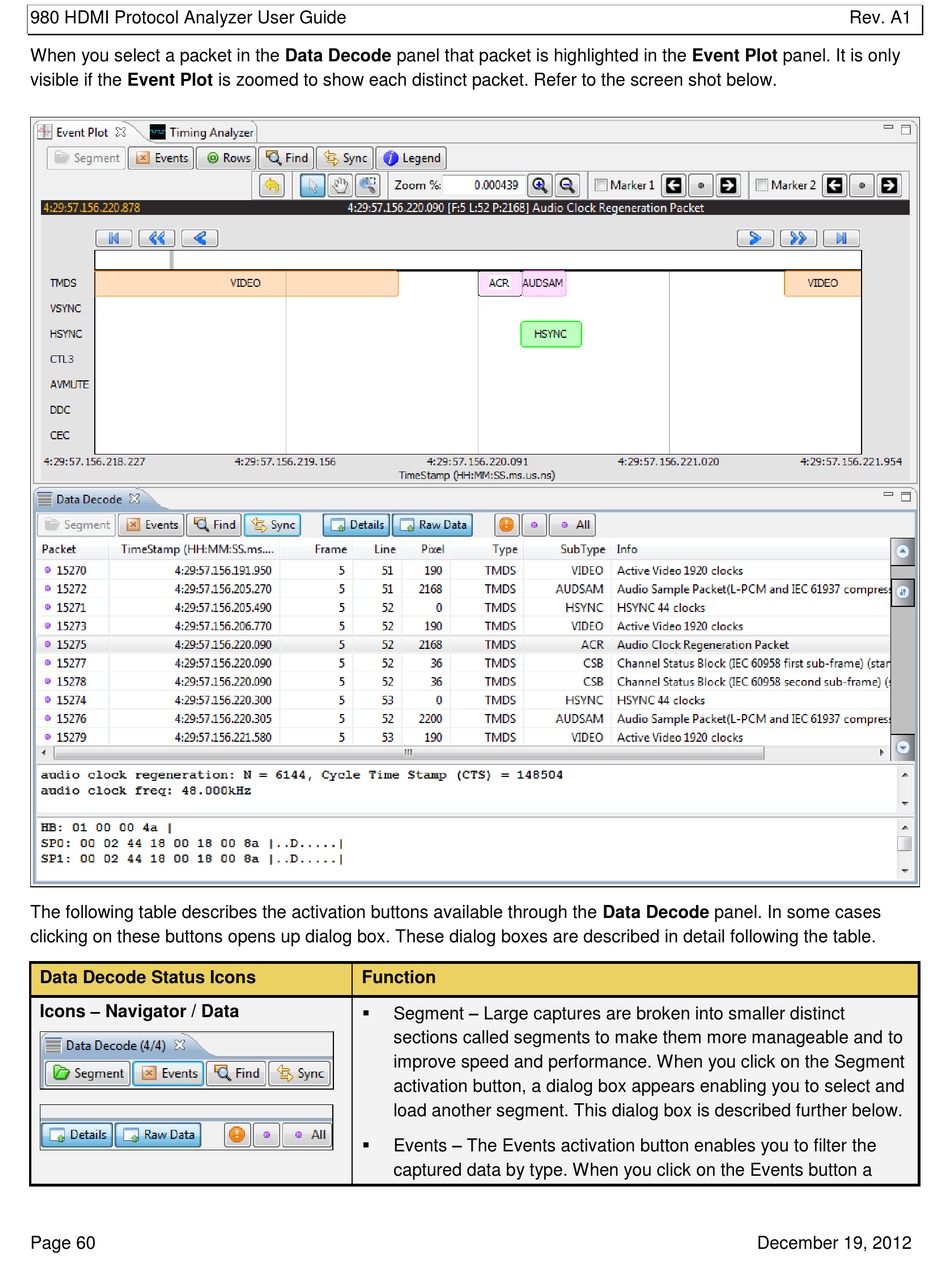Click Find button in the Data Decode toolbar
The height and width of the screenshot is (1267, 950).
[x=214, y=524]
